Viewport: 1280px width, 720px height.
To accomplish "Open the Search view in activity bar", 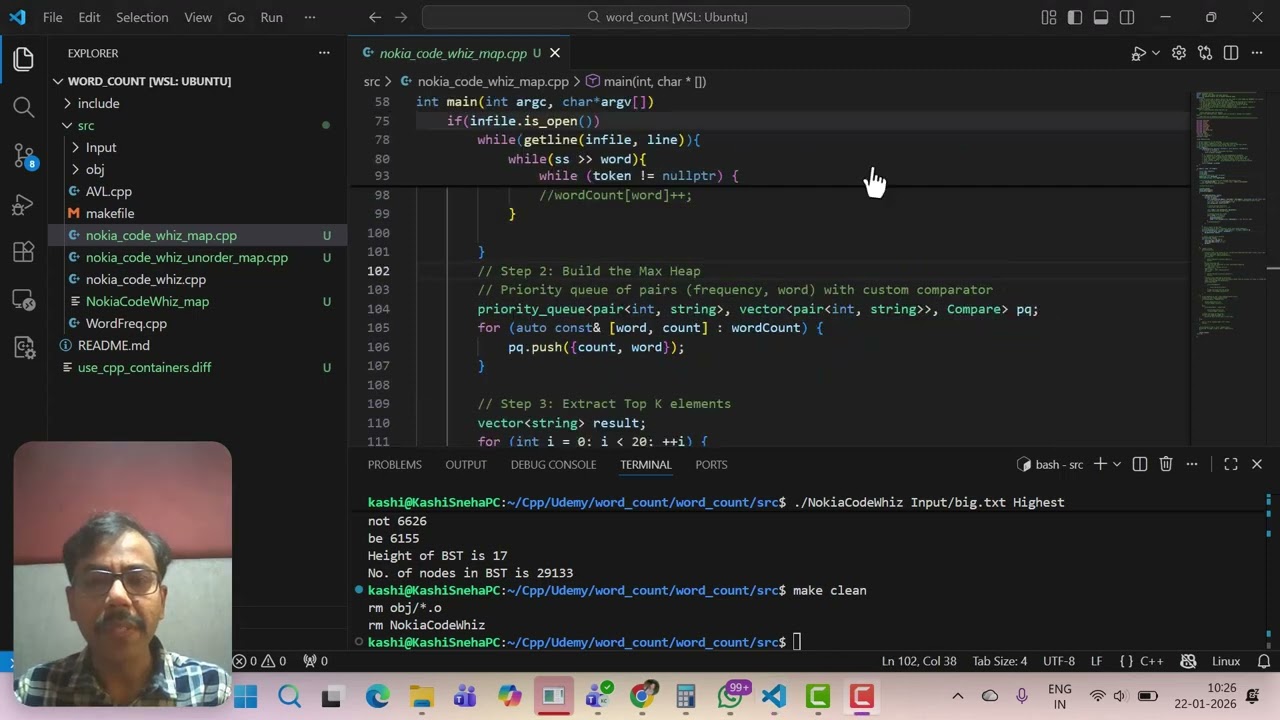I will pos(24,107).
